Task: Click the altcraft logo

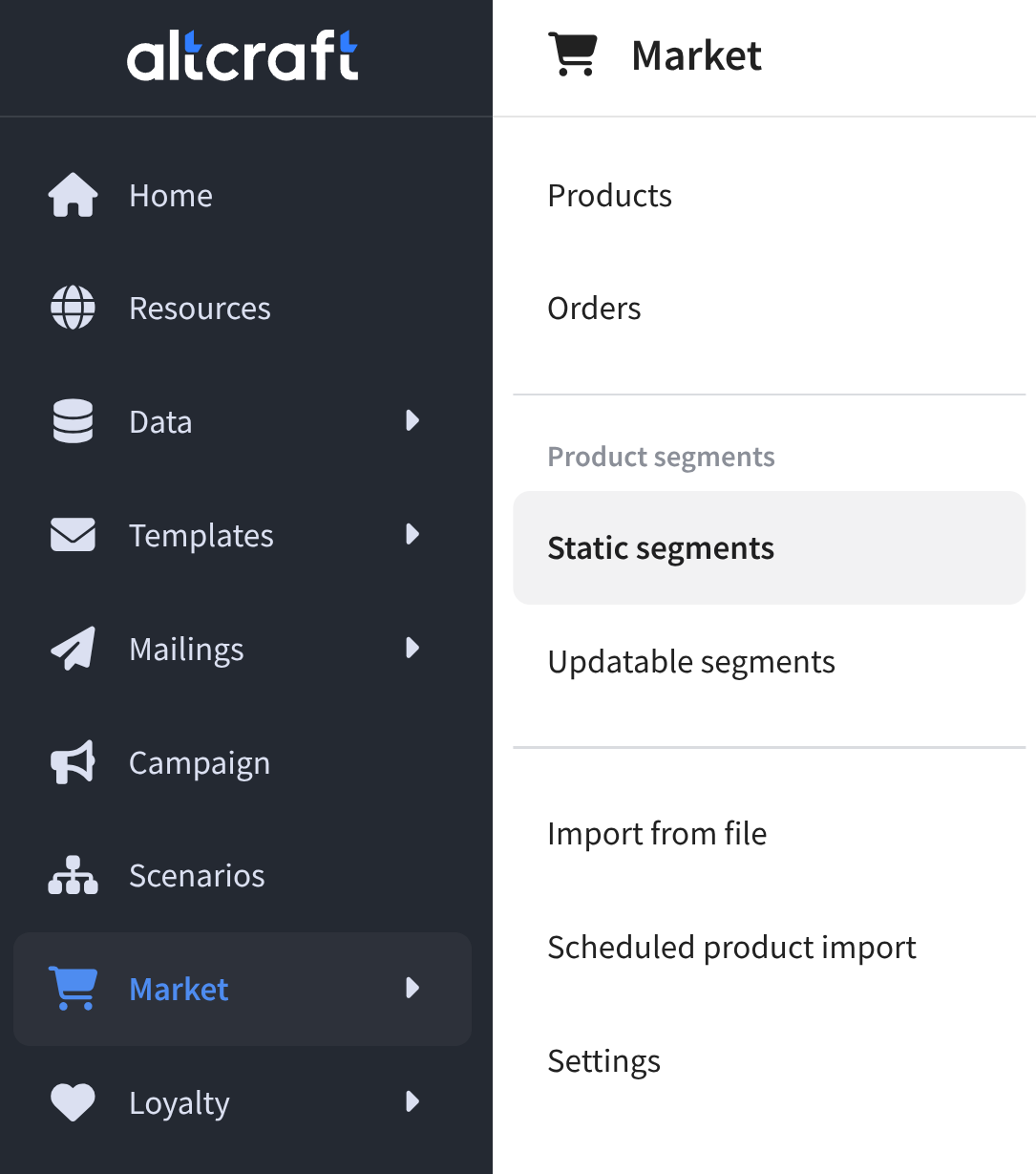Action: pos(243,55)
